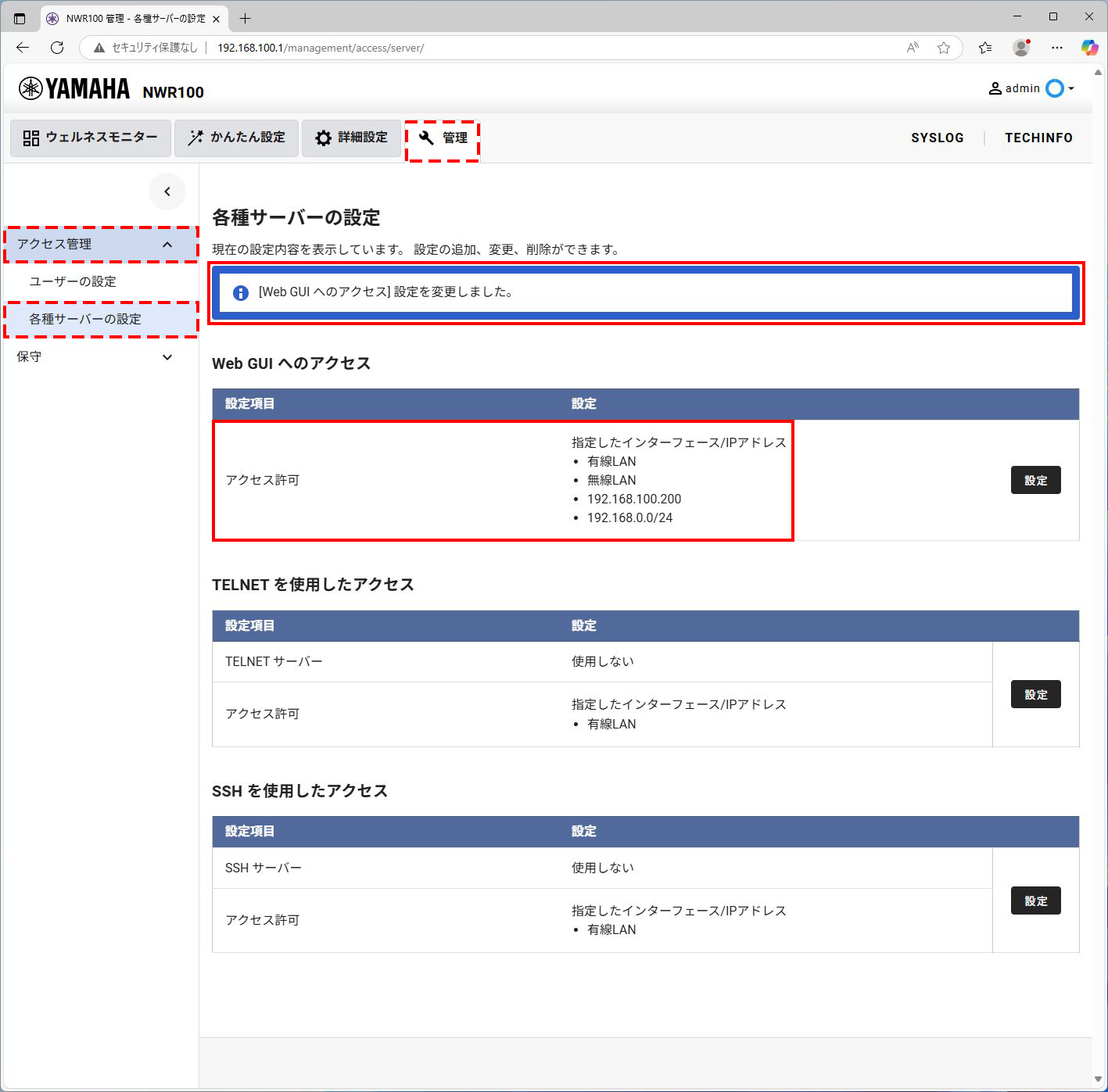Select the かんたん設定 wand icon
The image size is (1108, 1092).
click(x=195, y=138)
